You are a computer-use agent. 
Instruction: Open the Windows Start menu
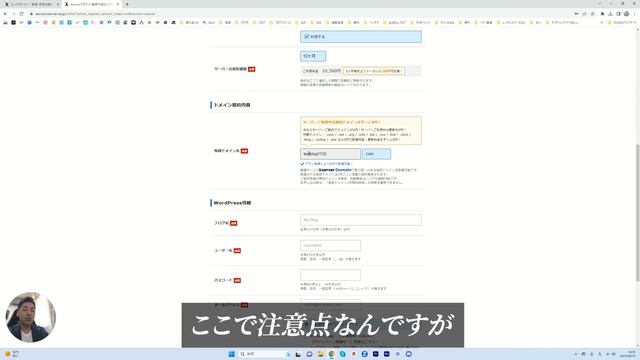pyautogui.click(x=231, y=354)
